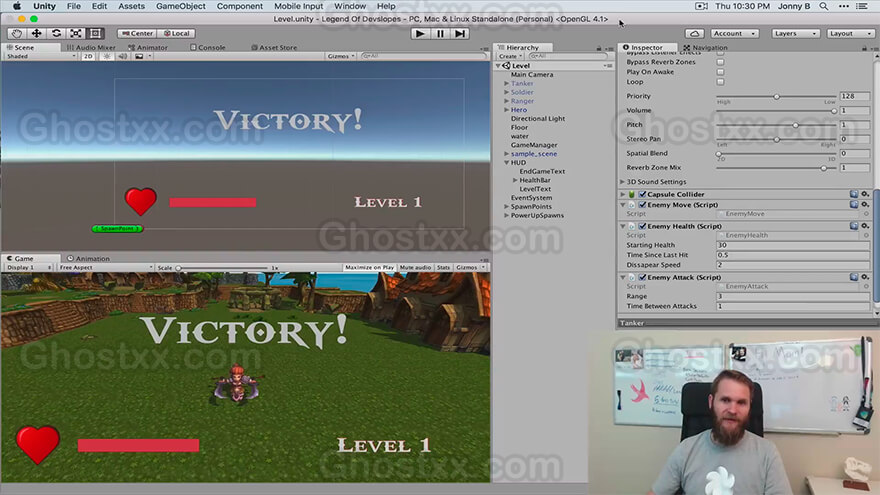This screenshot has height=495, width=880.
Task: Open Enemy Attack script help icon
Action: pyautogui.click(x=854, y=277)
